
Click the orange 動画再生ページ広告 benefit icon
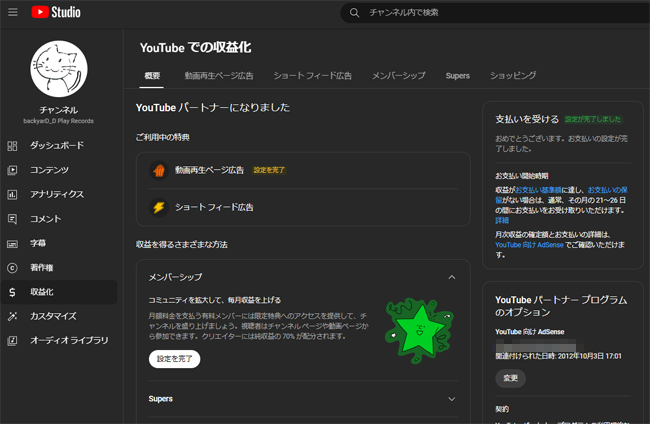(x=159, y=170)
